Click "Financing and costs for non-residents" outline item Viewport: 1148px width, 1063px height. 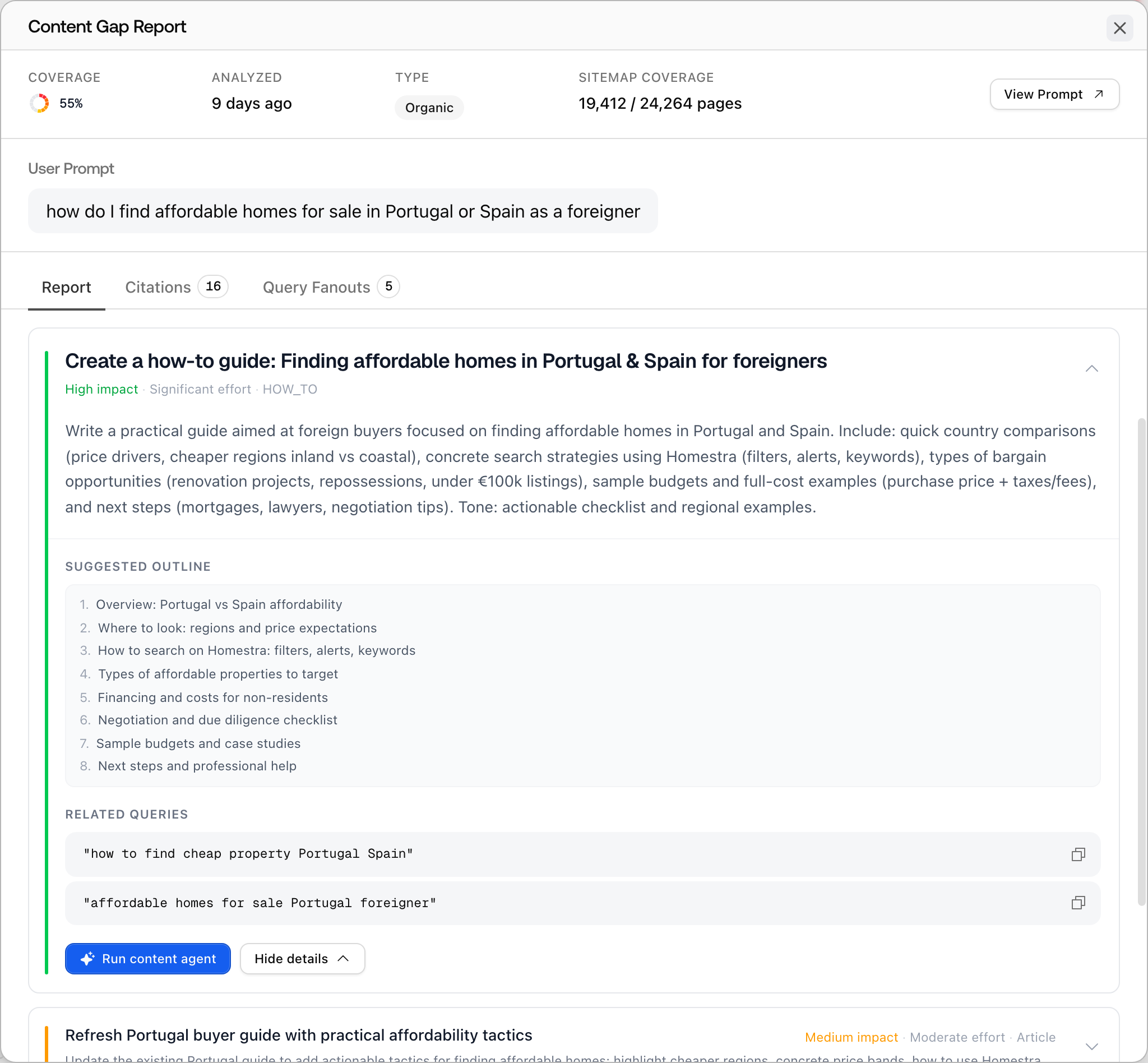[212, 697]
